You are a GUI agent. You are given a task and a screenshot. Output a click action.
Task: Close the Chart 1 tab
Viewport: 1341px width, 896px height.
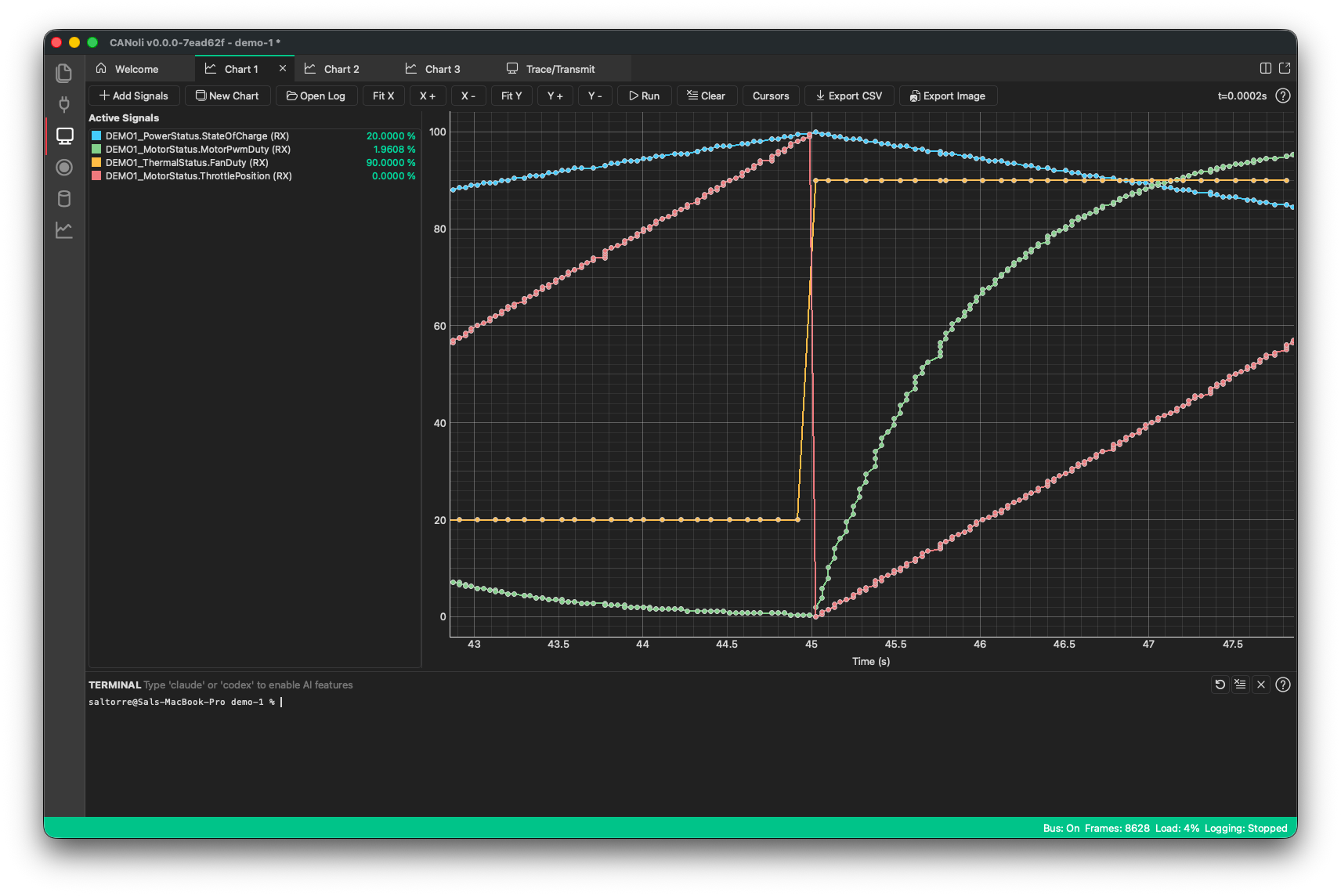(x=283, y=68)
